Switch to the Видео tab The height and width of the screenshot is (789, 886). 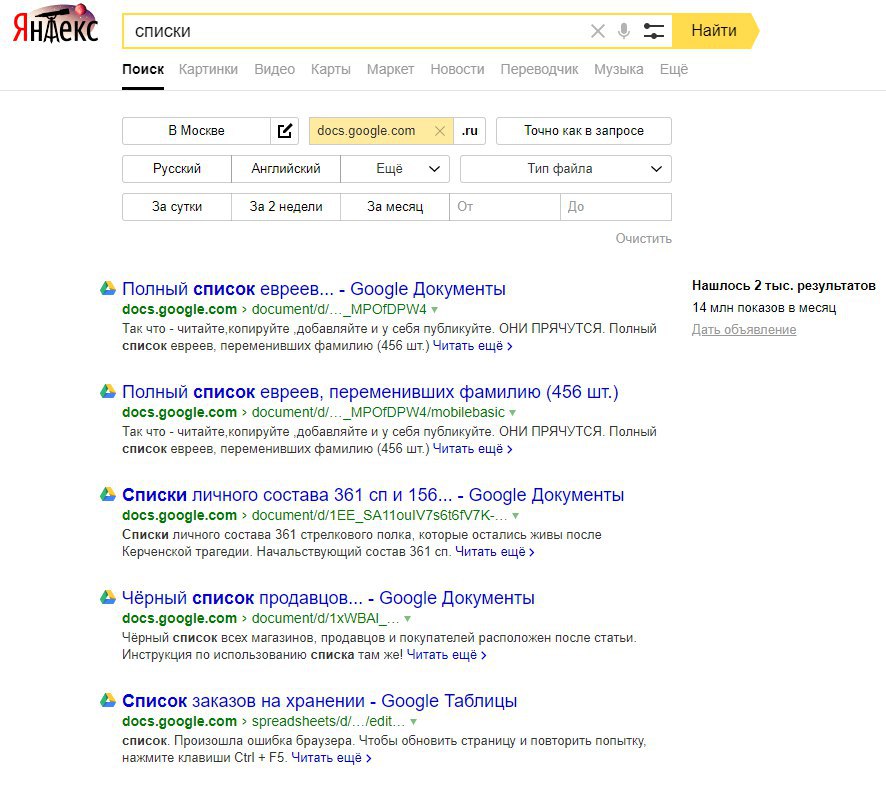click(274, 70)
